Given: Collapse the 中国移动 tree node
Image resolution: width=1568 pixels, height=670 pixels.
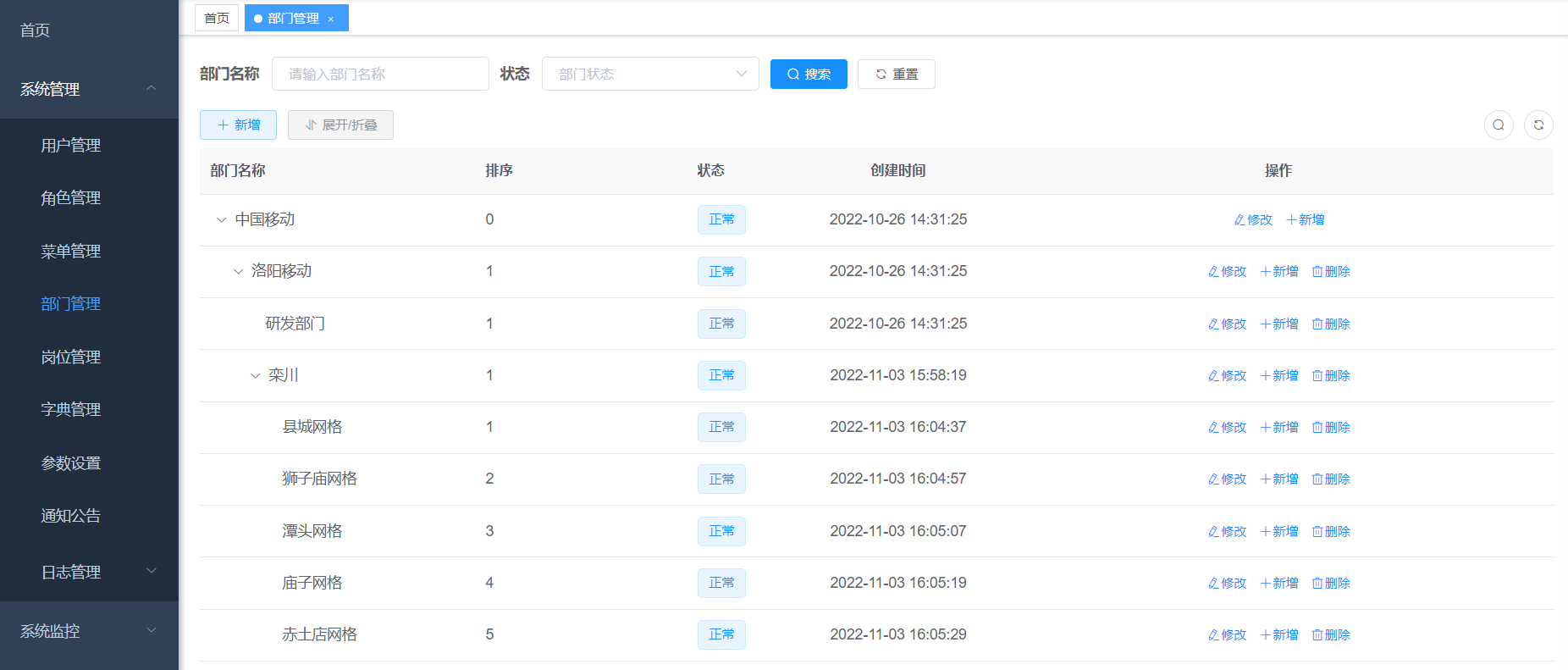Looking at the screenshot, I should coord(221,219).
